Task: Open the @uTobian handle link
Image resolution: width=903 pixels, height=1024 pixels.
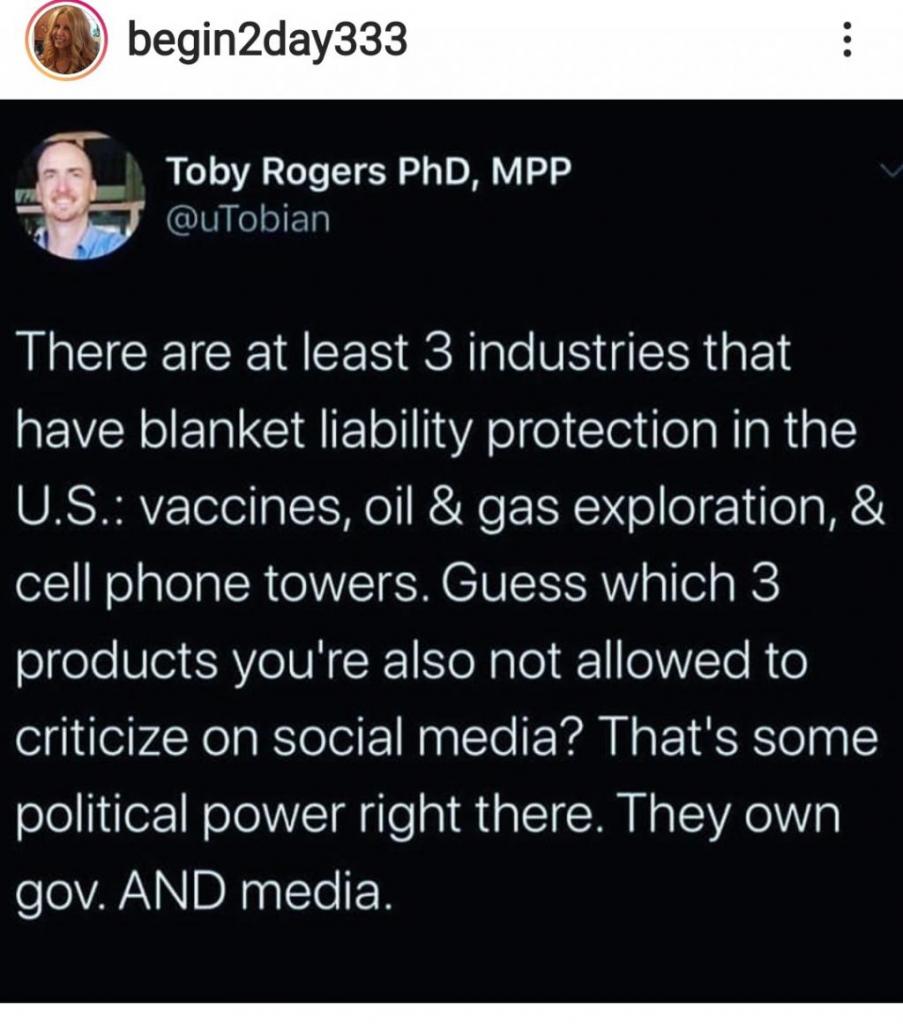Action: pyautogui.click(x=247, y=218)
